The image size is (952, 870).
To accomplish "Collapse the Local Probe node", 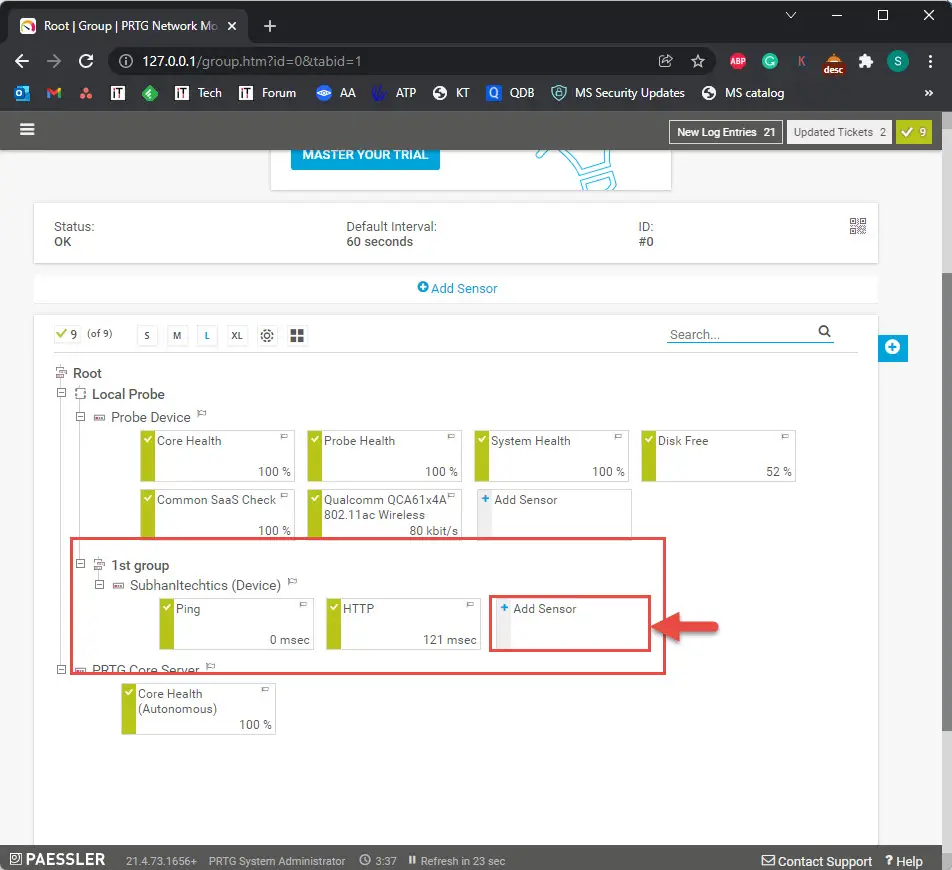I will click(x=61, y=393).
